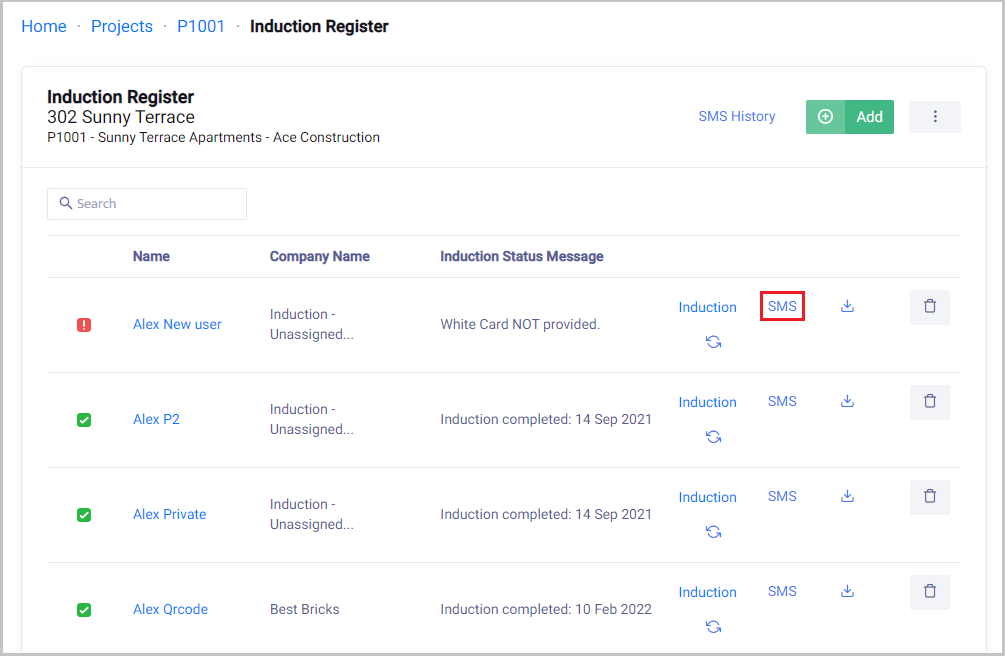This screenshot has height=656, width=1005.
Task: Open the three-dot more options menu
Action: [x=934, y=117]
